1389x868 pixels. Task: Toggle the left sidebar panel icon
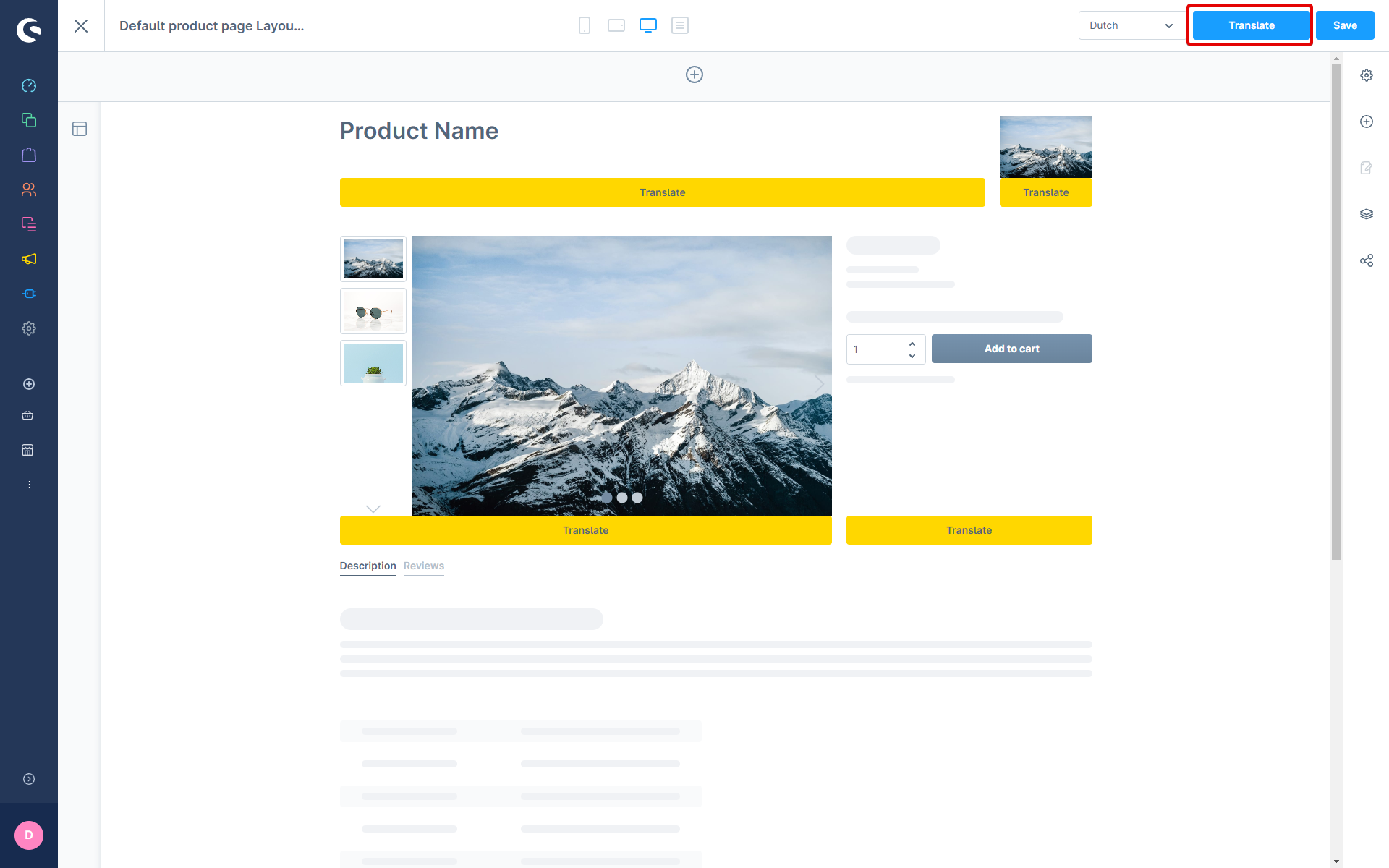(x=79, y=128)
